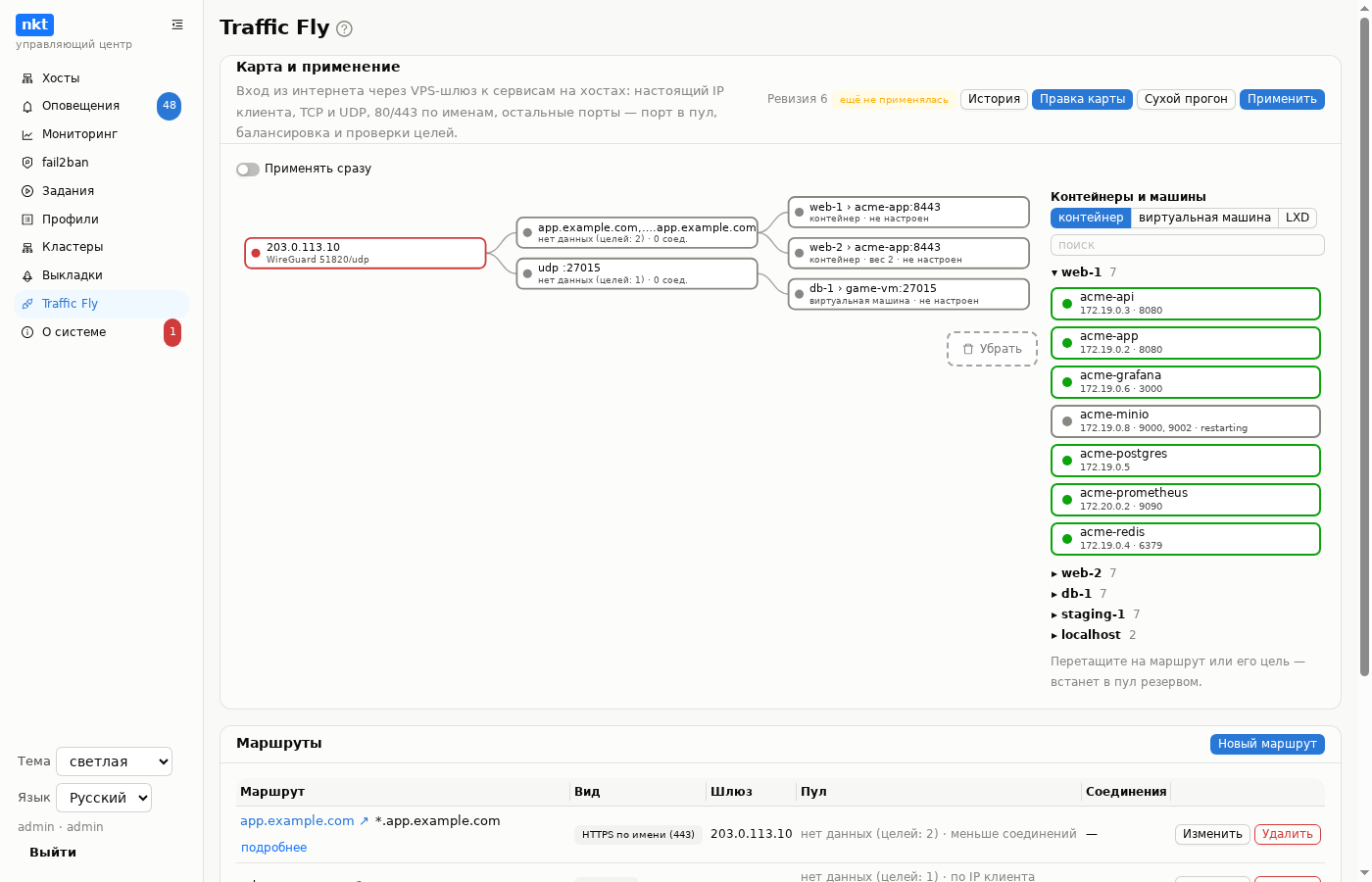Click the fail2ban shield icon
The width and height of the screenshot is (1372, 882).
27,163
